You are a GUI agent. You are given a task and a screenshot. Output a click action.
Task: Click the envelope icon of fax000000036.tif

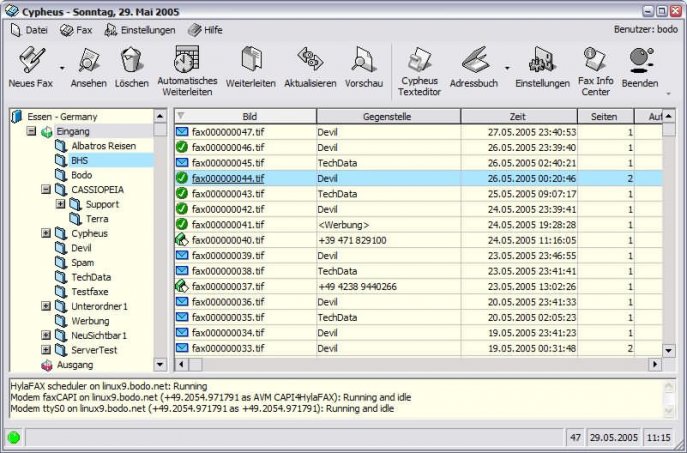[x=182, y=301]
